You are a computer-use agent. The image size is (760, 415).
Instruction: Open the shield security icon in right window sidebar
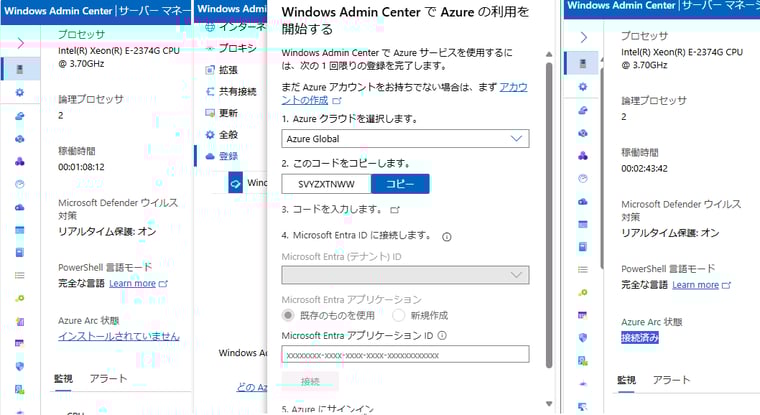[x=583, y=337]
